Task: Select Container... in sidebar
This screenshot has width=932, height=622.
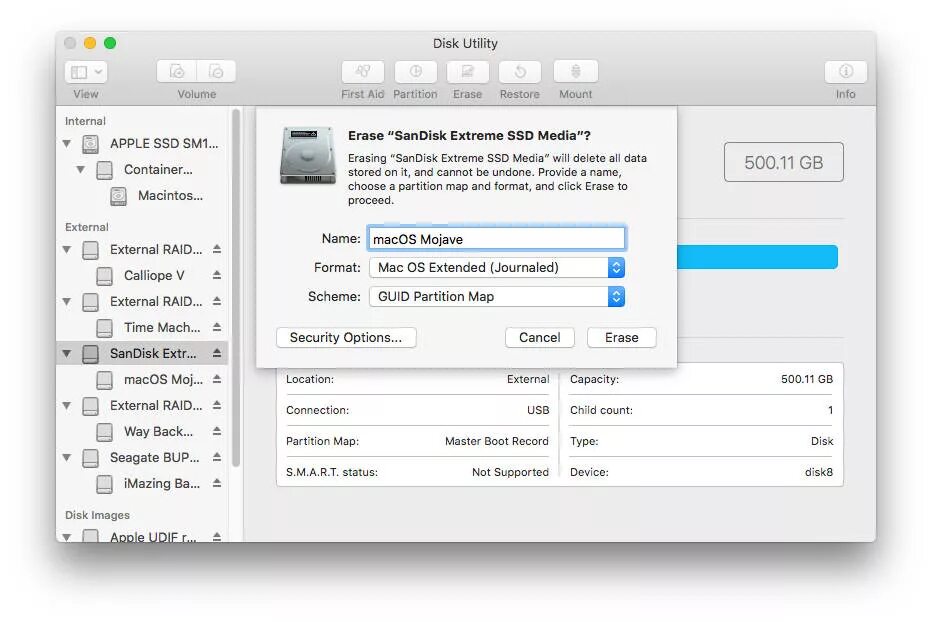Action: point(158,169)
